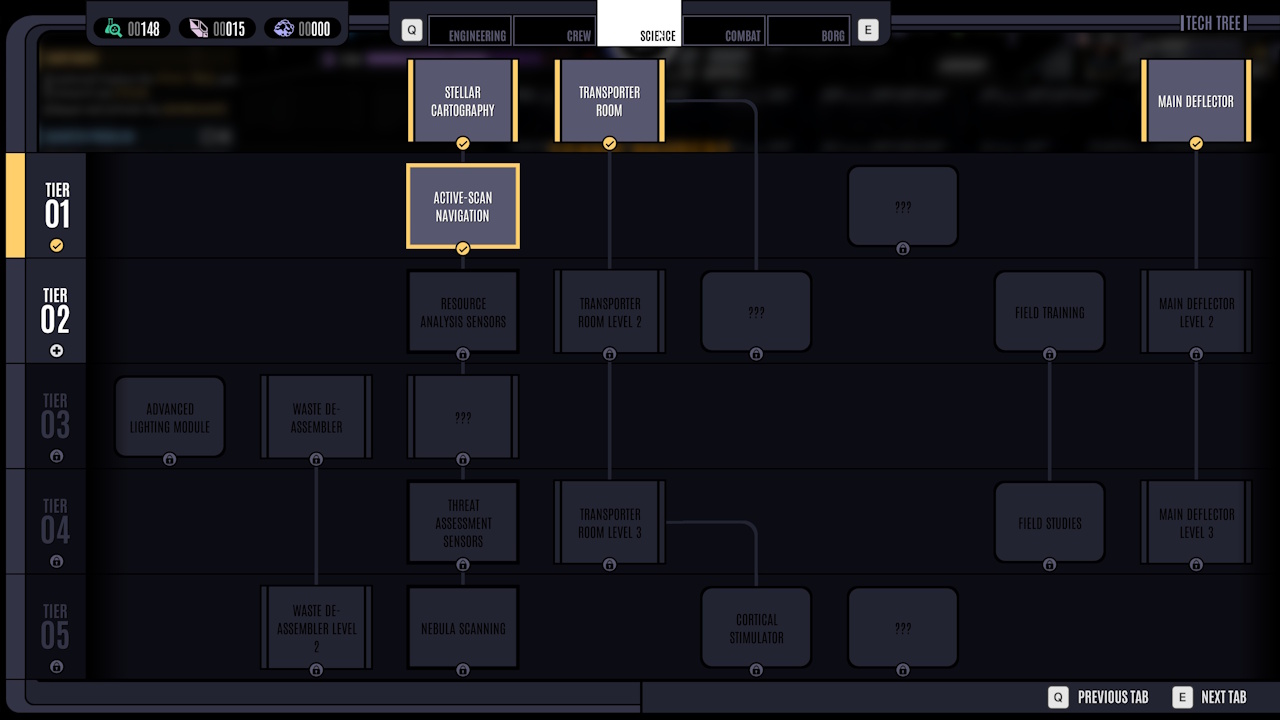
Task: Click the E key icon beside Borg tab
Action: click(867, 30)
